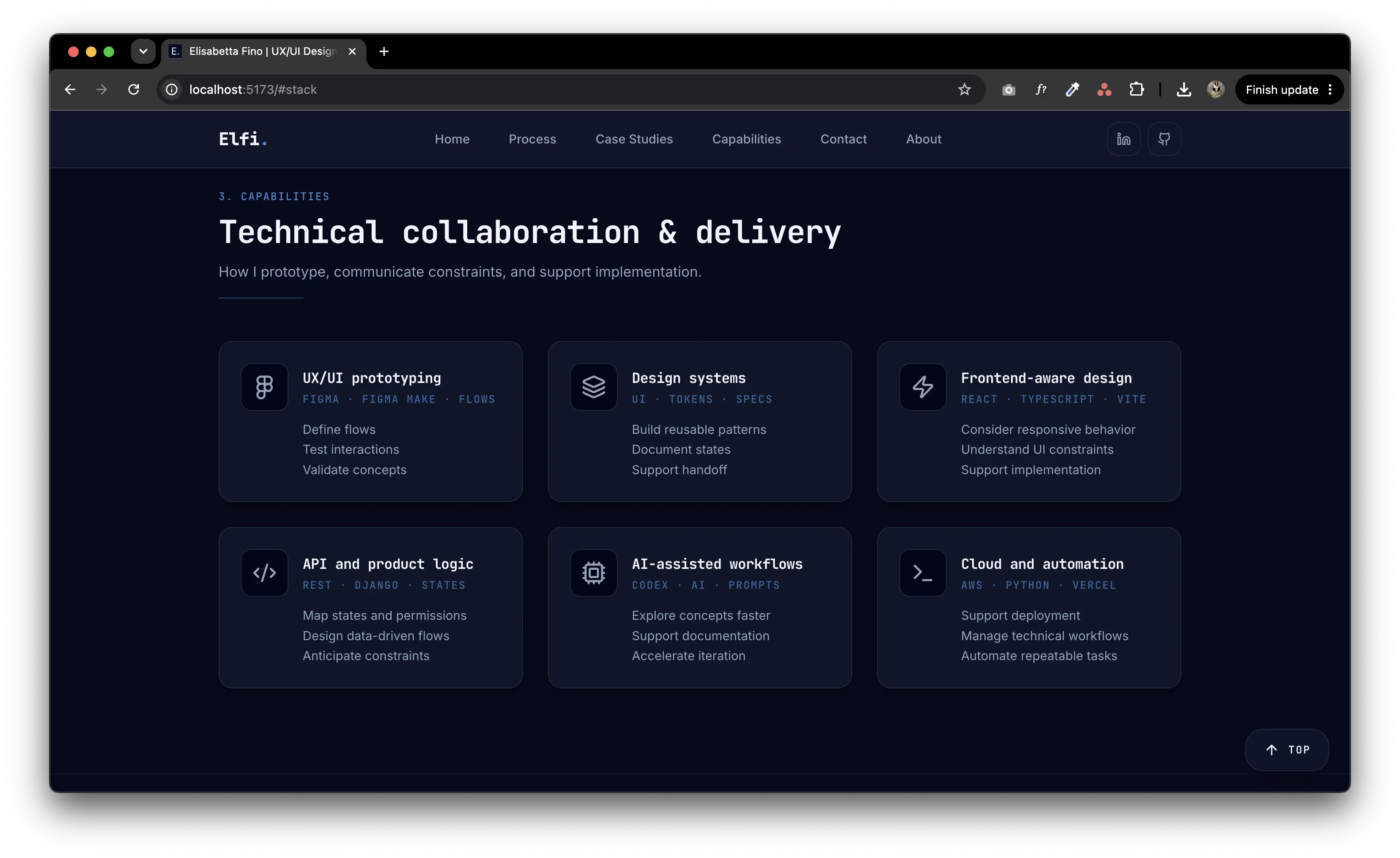Click the terminal icon on Cloud and automation

[923, 572]
